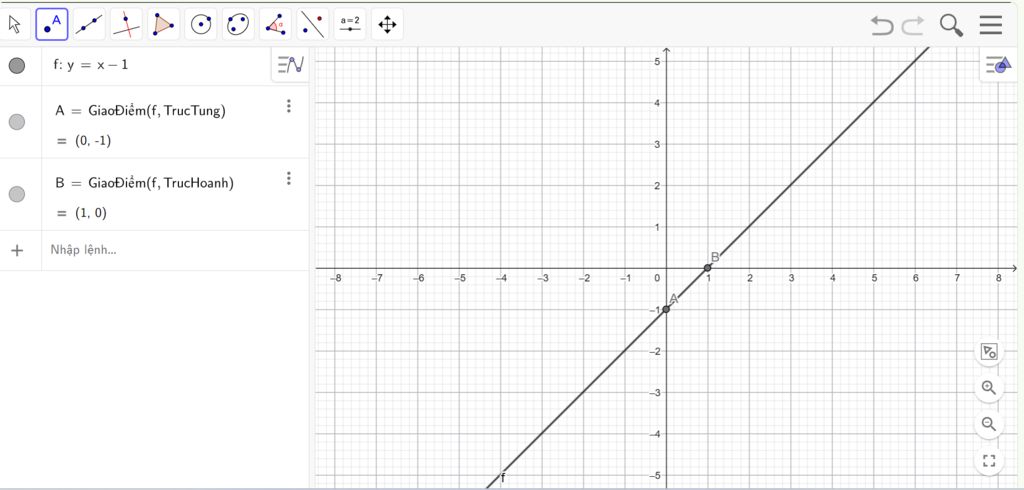Click the value (0, -1) of point A

tap(93, 140)
